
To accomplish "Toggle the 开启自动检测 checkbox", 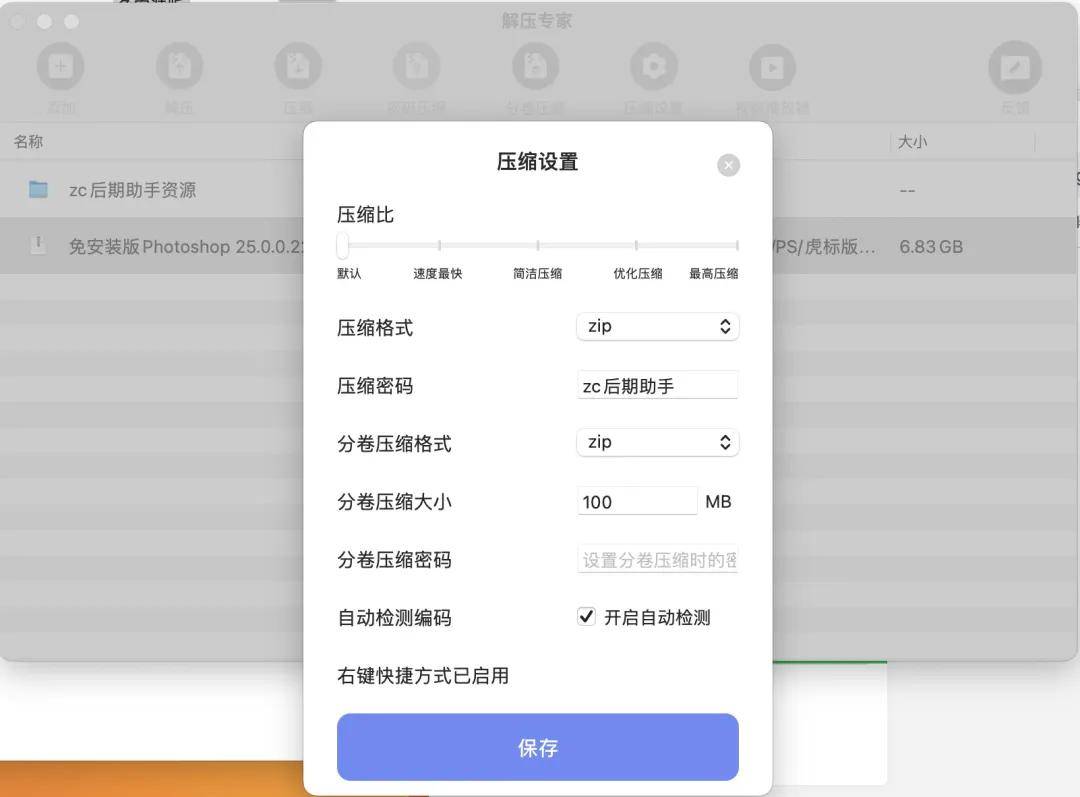I will click(586, 616).
